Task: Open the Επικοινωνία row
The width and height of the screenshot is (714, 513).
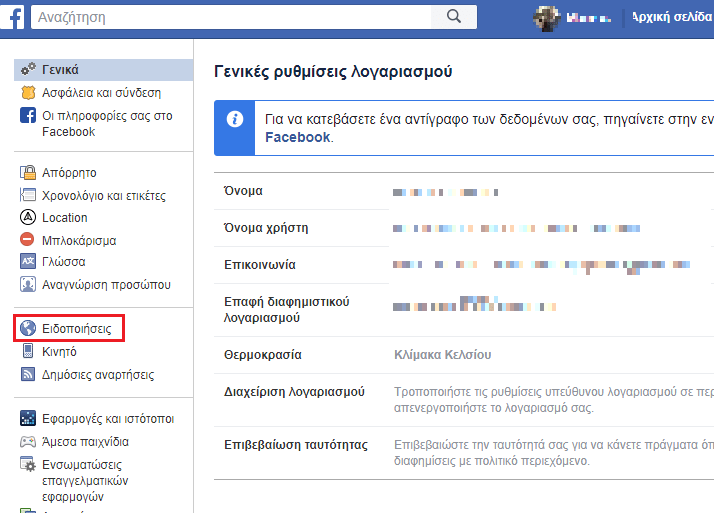Action: [x=464, y=265]
